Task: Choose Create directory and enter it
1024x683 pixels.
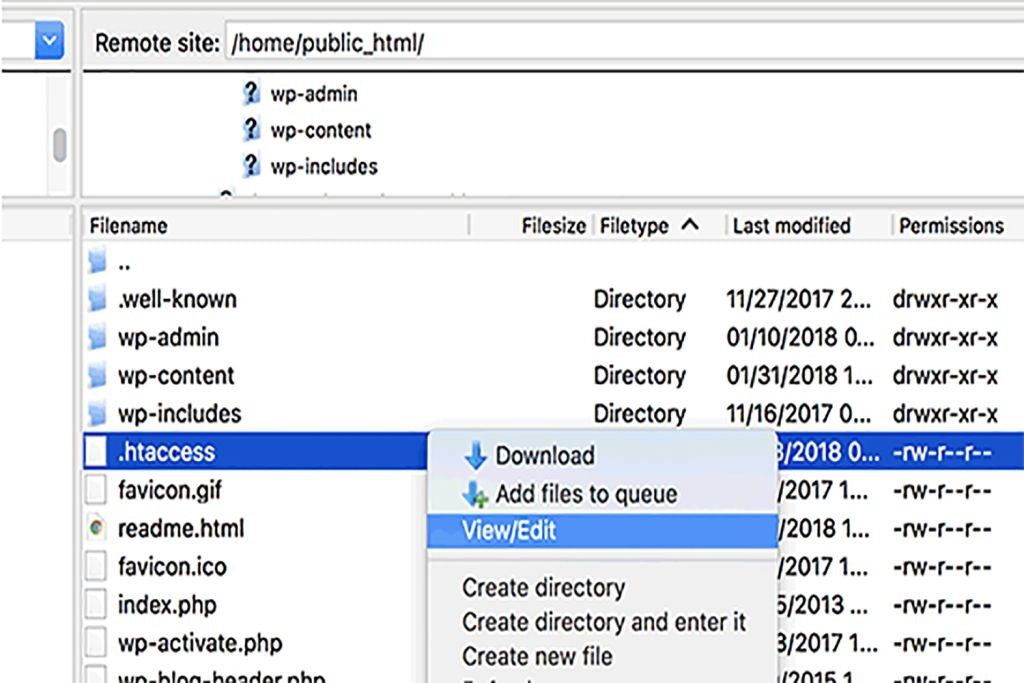Action: click(x=602, y=622)
